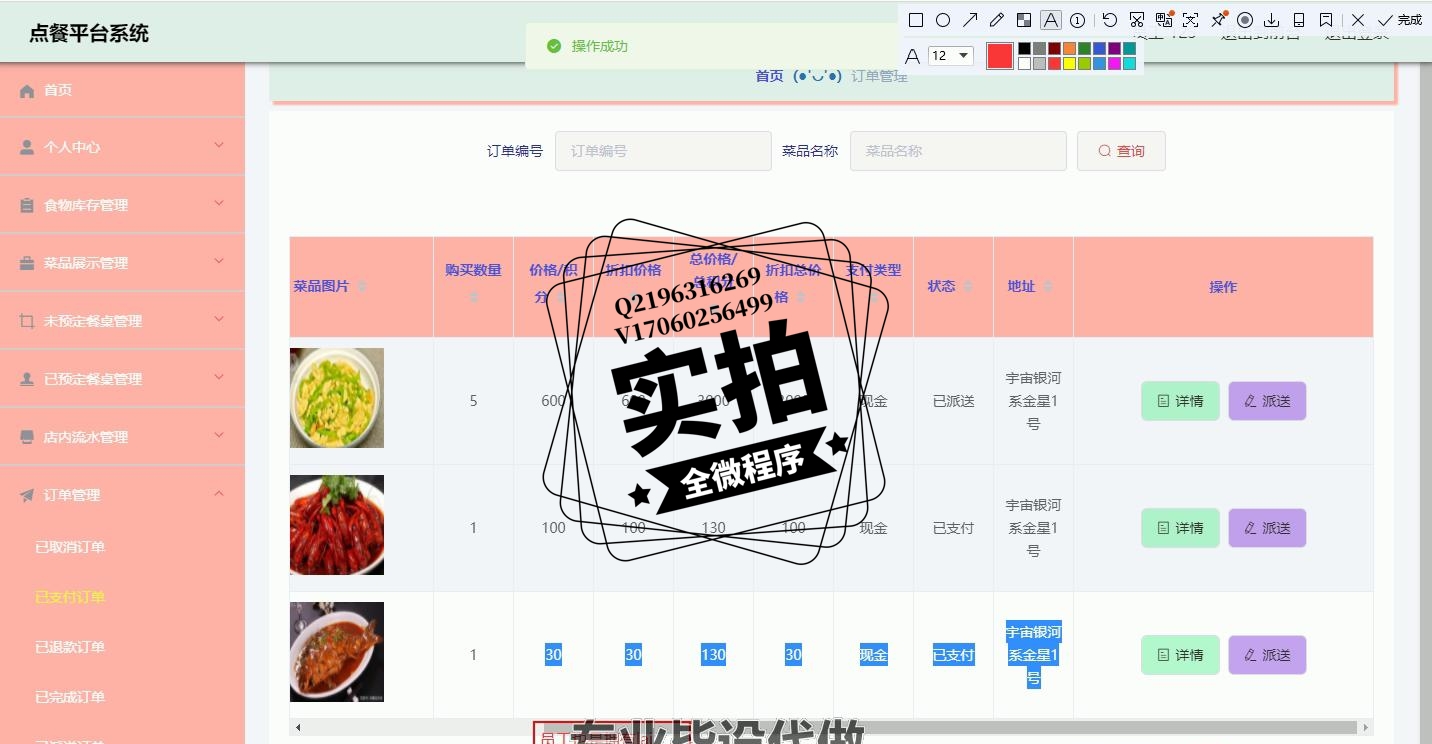Open the font size 12 dropdown
This screenshot has height=744, width=1432.
coord(951,56)
